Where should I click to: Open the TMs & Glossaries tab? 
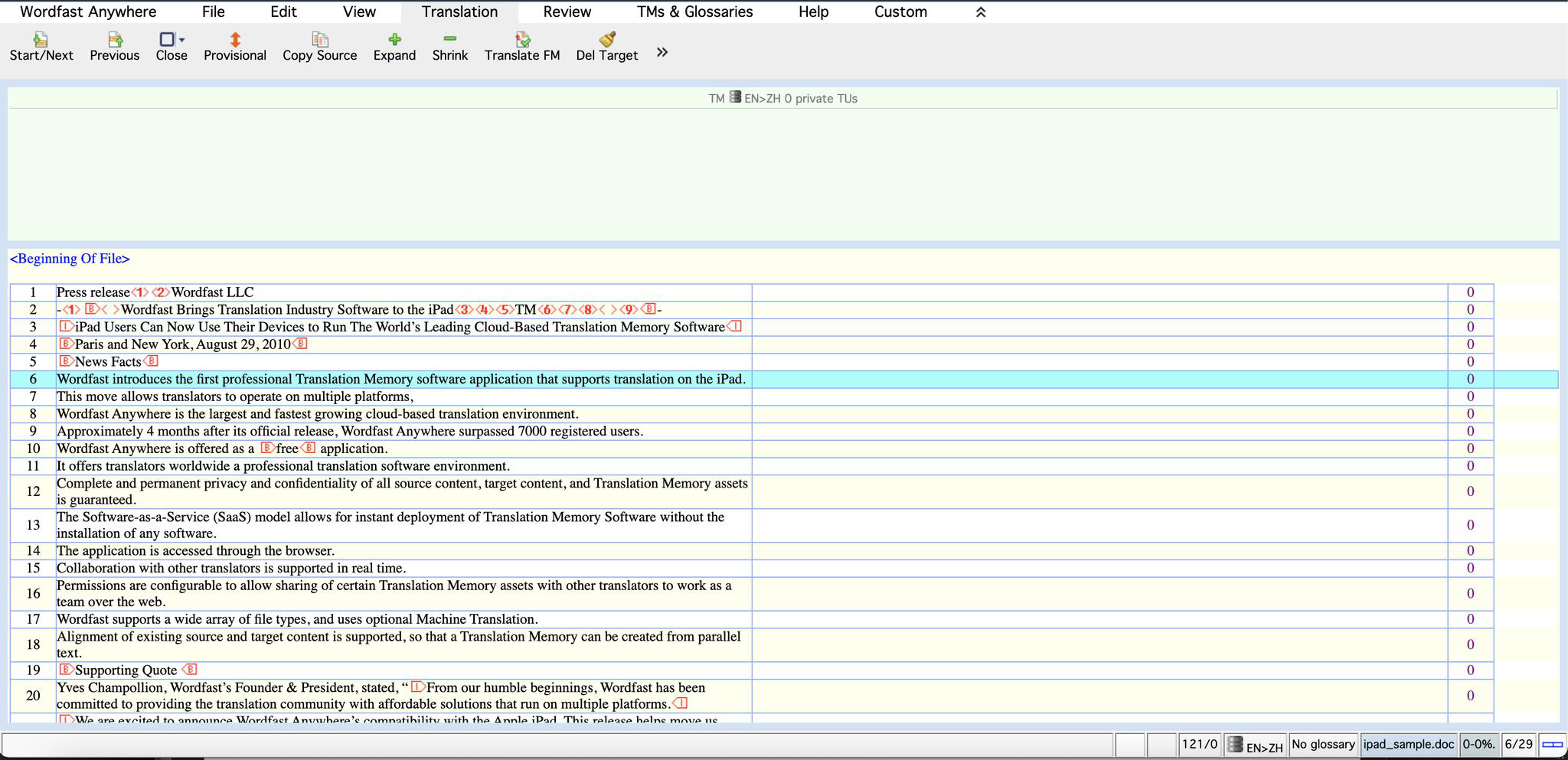[x=695, y=12]
